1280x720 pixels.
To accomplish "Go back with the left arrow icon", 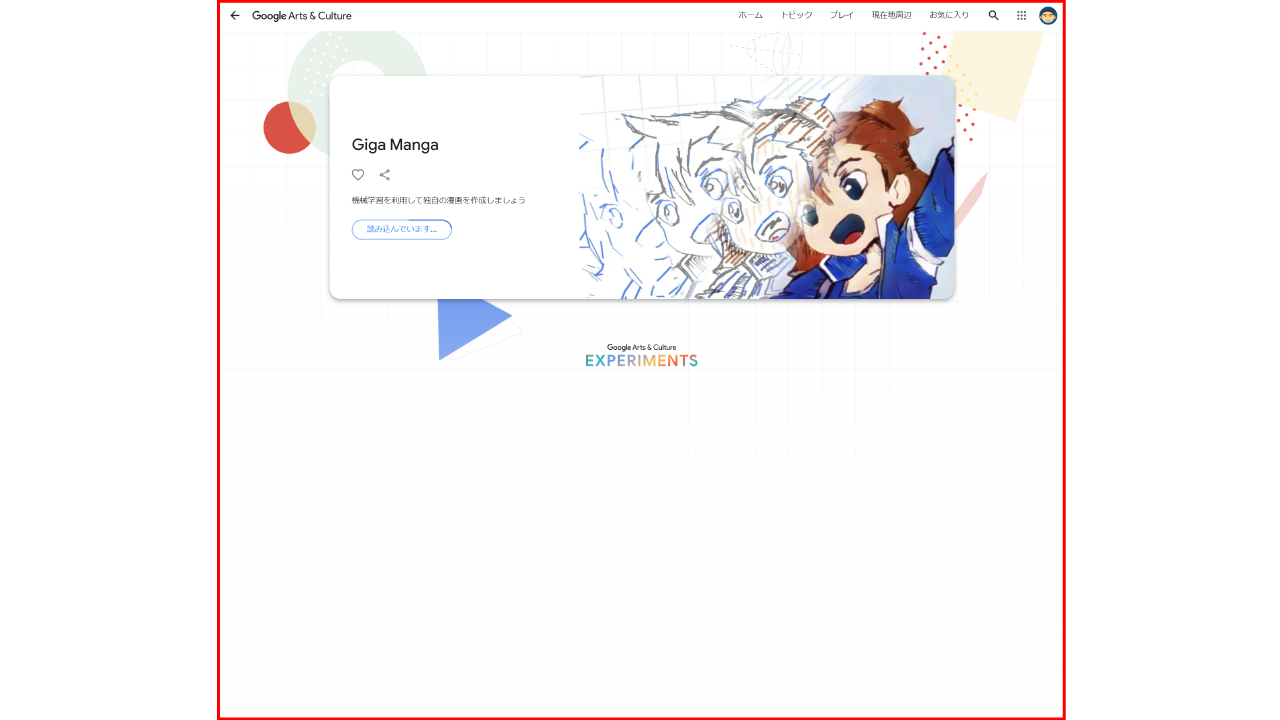I will [235, 15].
